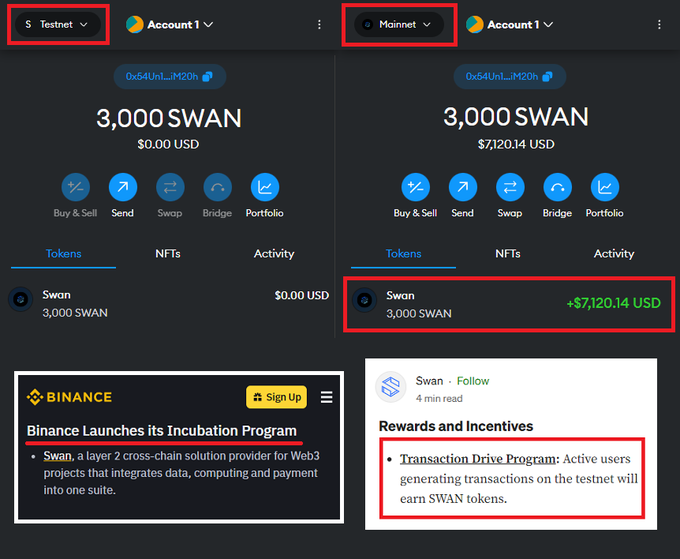Click the Rewards and Incentives heading
680x559 pixels.
pos(456,426)
